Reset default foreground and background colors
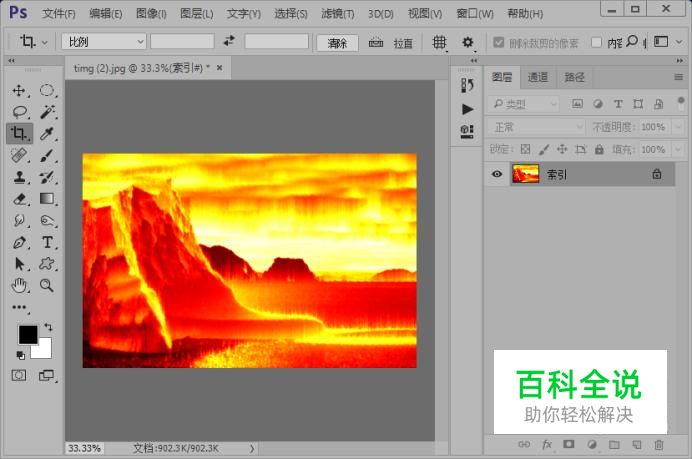Viewport: 692px width, 459px height. [x=21, y=355]
